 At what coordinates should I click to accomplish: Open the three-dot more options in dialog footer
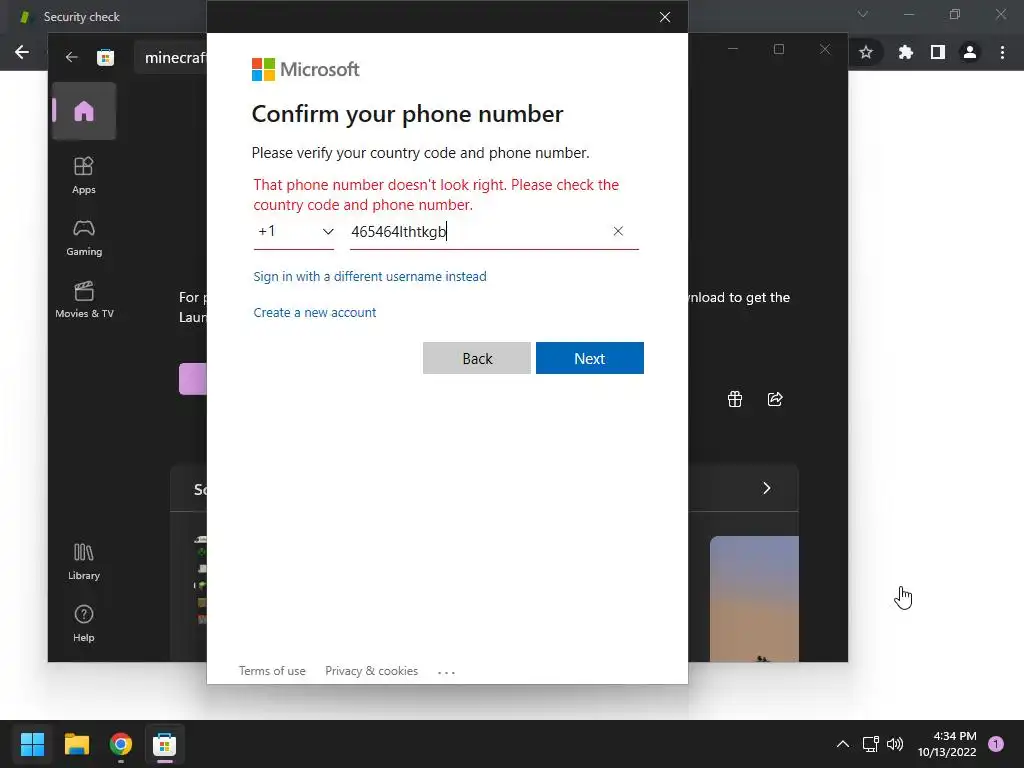(446, 671)
